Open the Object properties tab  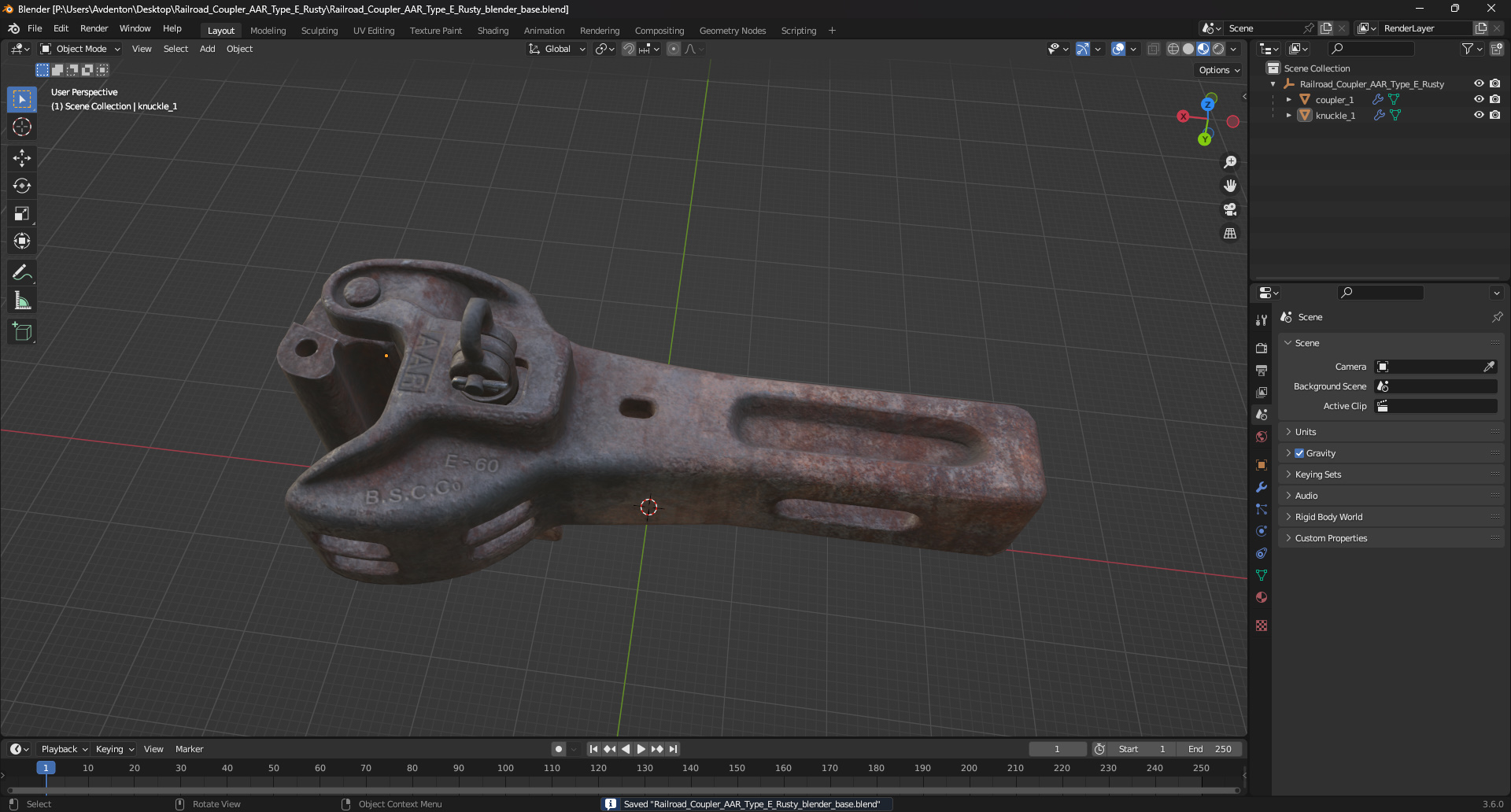[x=1262, y=465]
